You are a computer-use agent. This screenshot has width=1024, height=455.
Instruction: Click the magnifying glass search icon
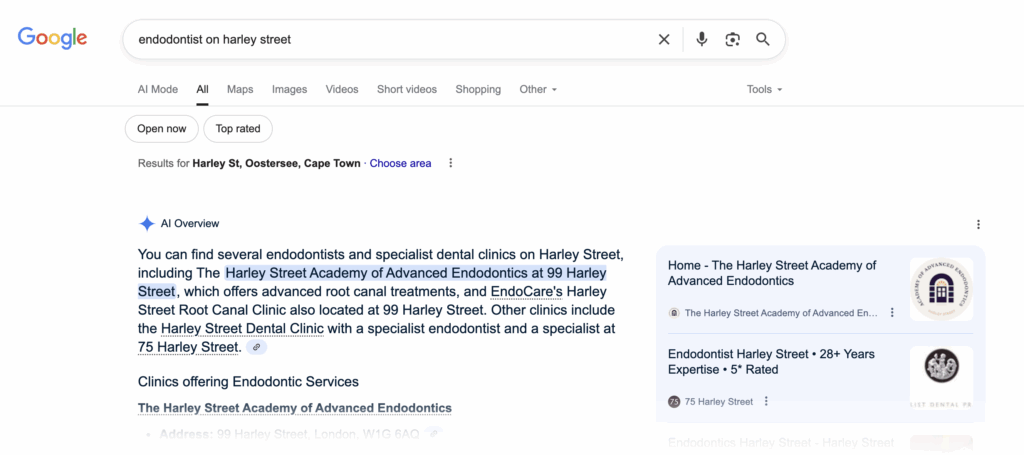[763, 40]
